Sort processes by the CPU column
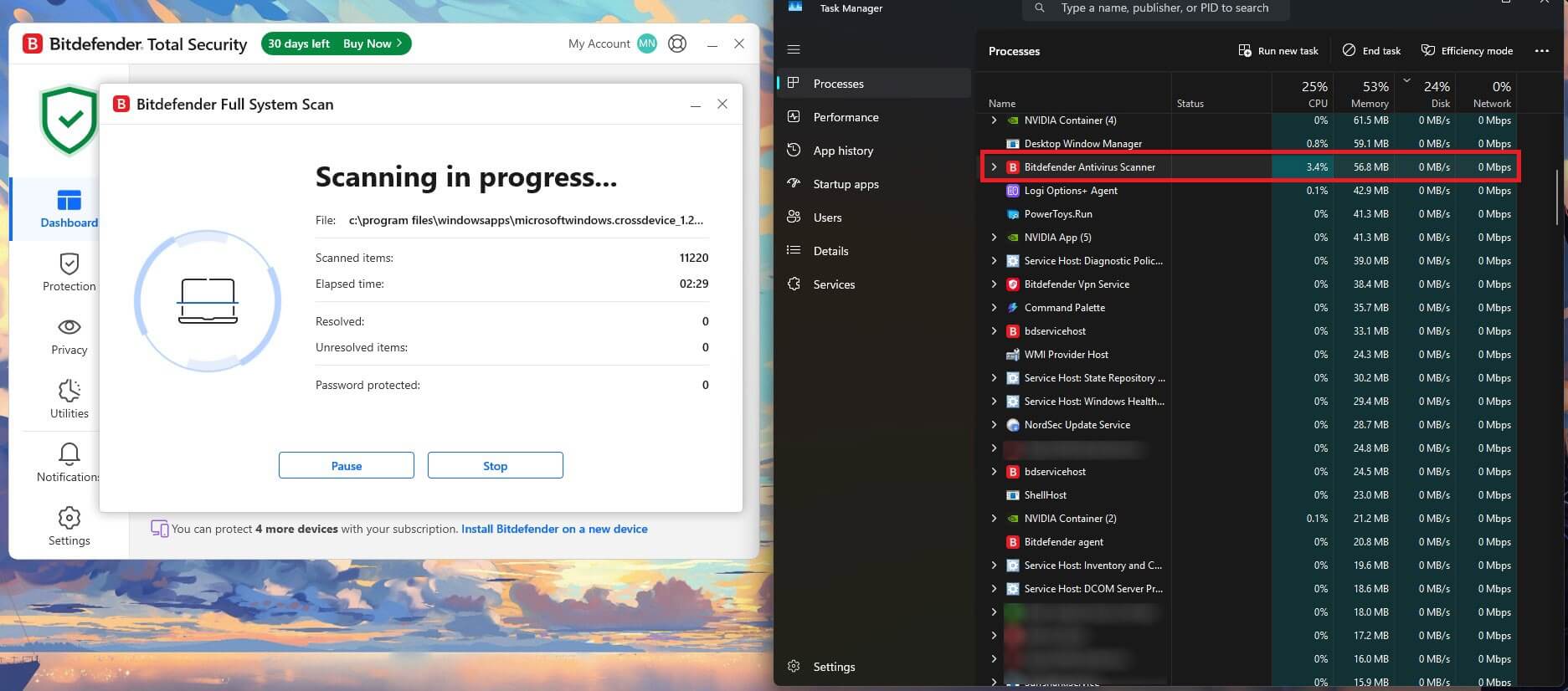 point(1303,93)
